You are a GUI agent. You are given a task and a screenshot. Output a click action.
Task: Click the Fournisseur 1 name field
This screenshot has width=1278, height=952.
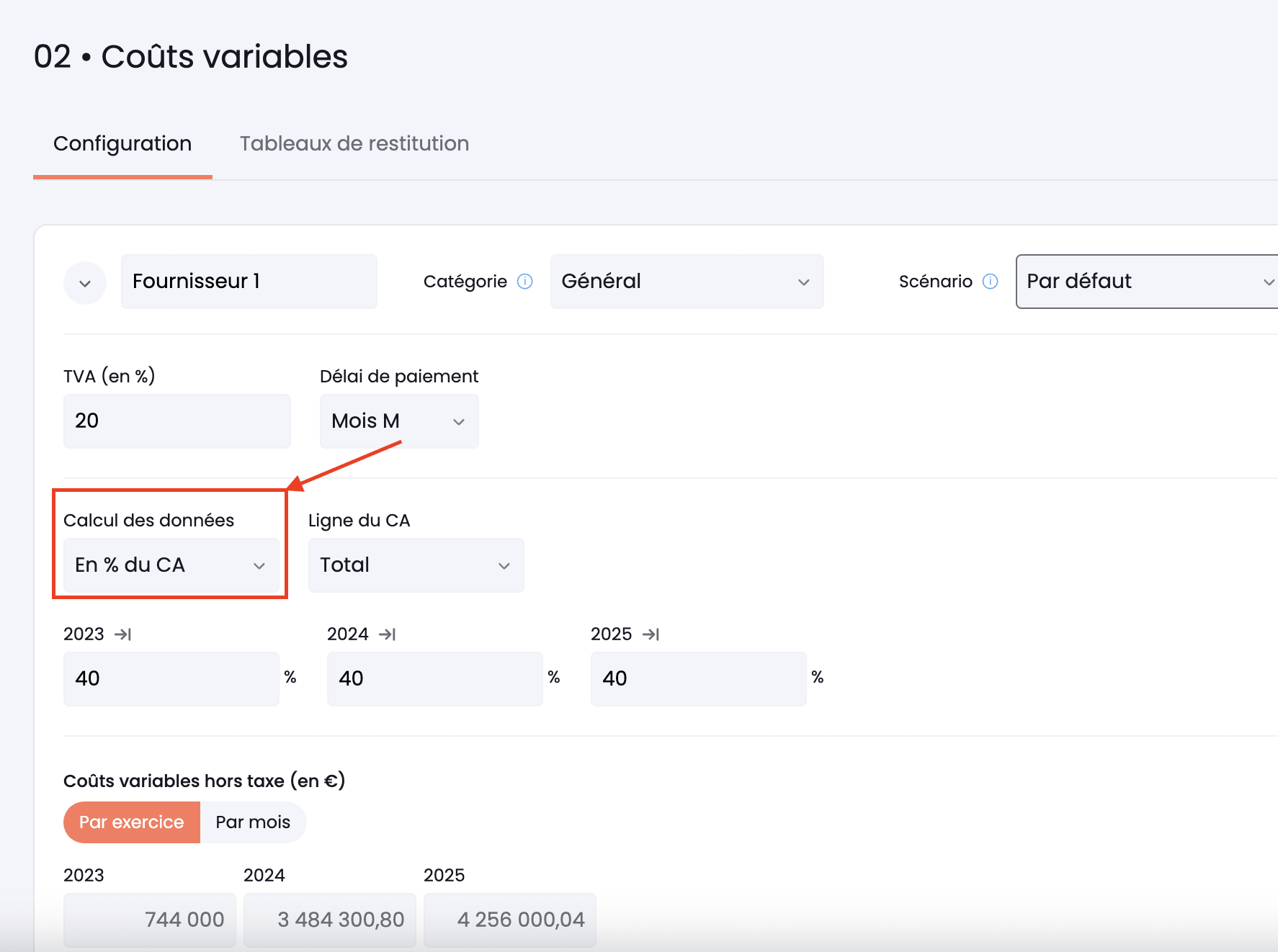[249, 282]
